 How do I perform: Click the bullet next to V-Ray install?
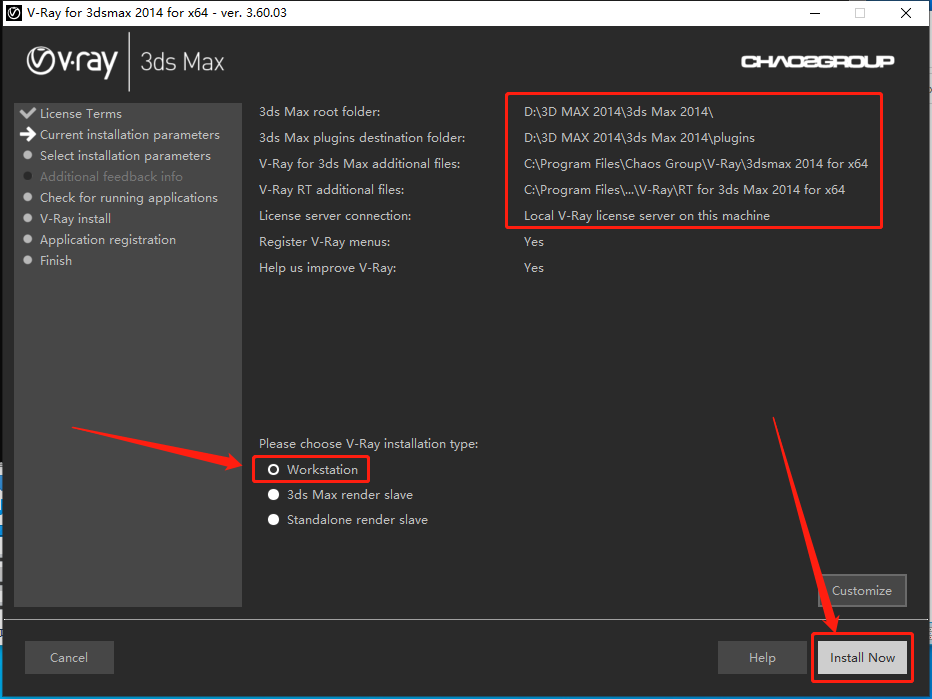click(x=27, y=218)
